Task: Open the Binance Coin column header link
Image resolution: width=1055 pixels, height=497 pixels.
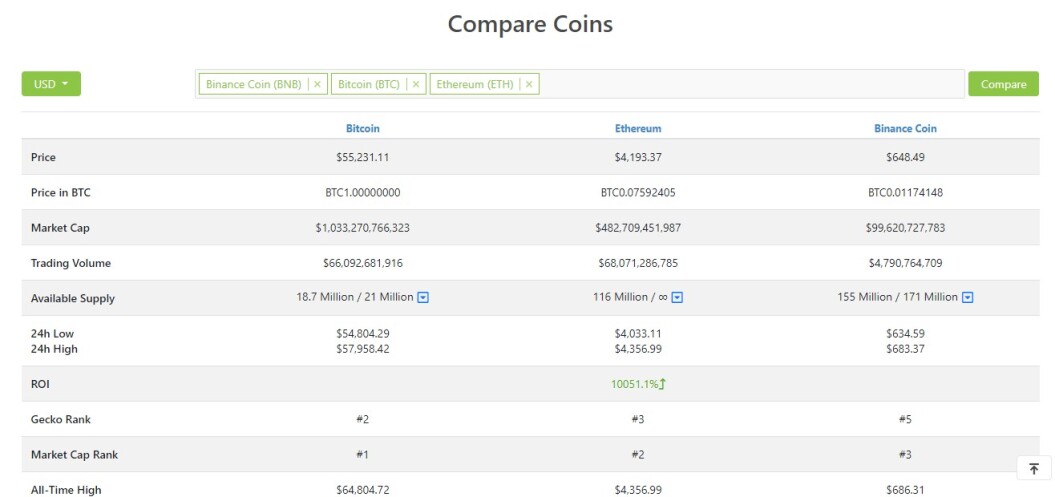Action: point(905,128)
